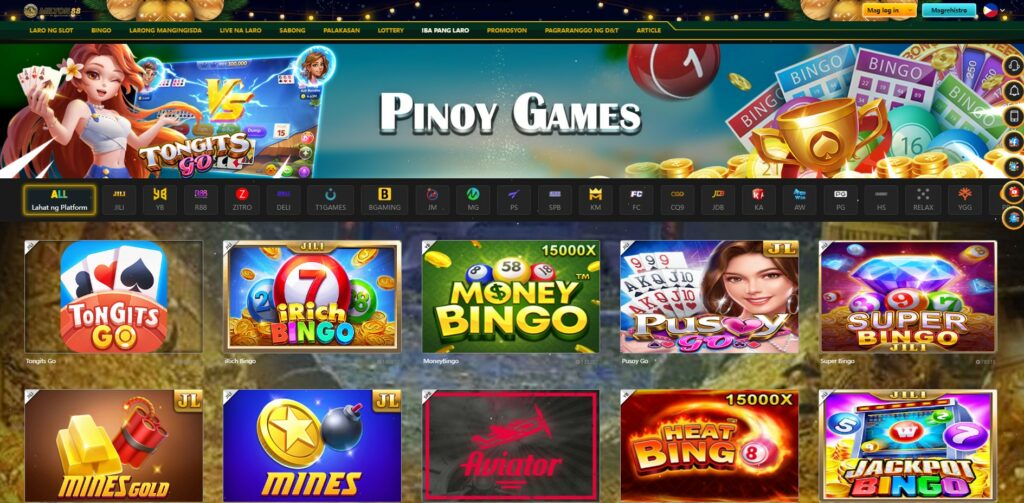Launch the Tongits Go game thumbnail
1024x503 pixels.
click(x=114, y=297)
